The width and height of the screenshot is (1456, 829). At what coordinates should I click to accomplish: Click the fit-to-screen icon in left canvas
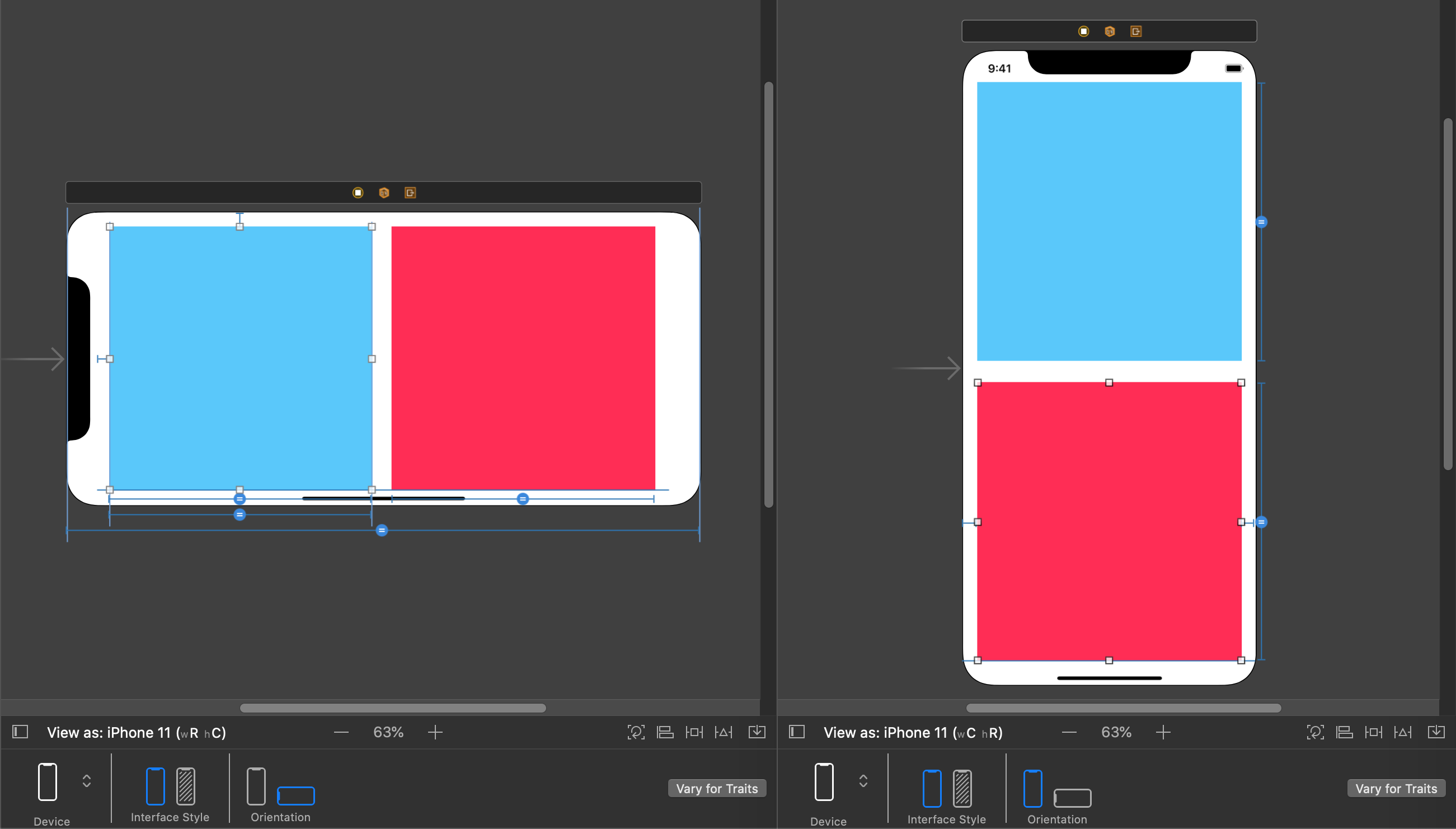point(634,733)
